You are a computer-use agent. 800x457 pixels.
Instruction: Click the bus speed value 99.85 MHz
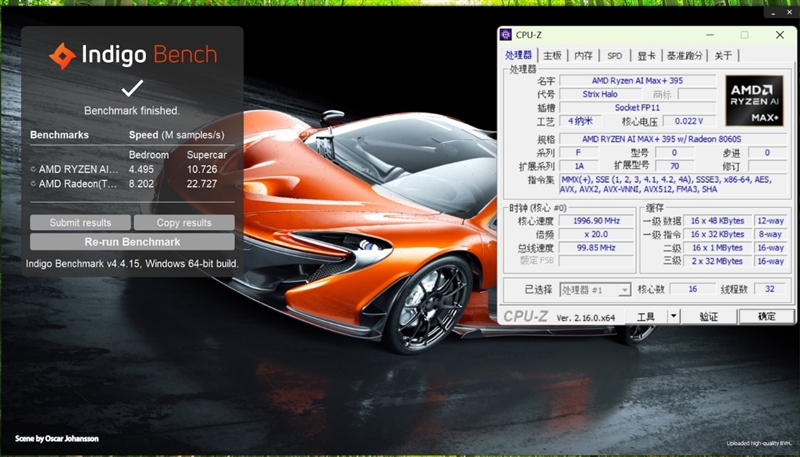(596, 247)
